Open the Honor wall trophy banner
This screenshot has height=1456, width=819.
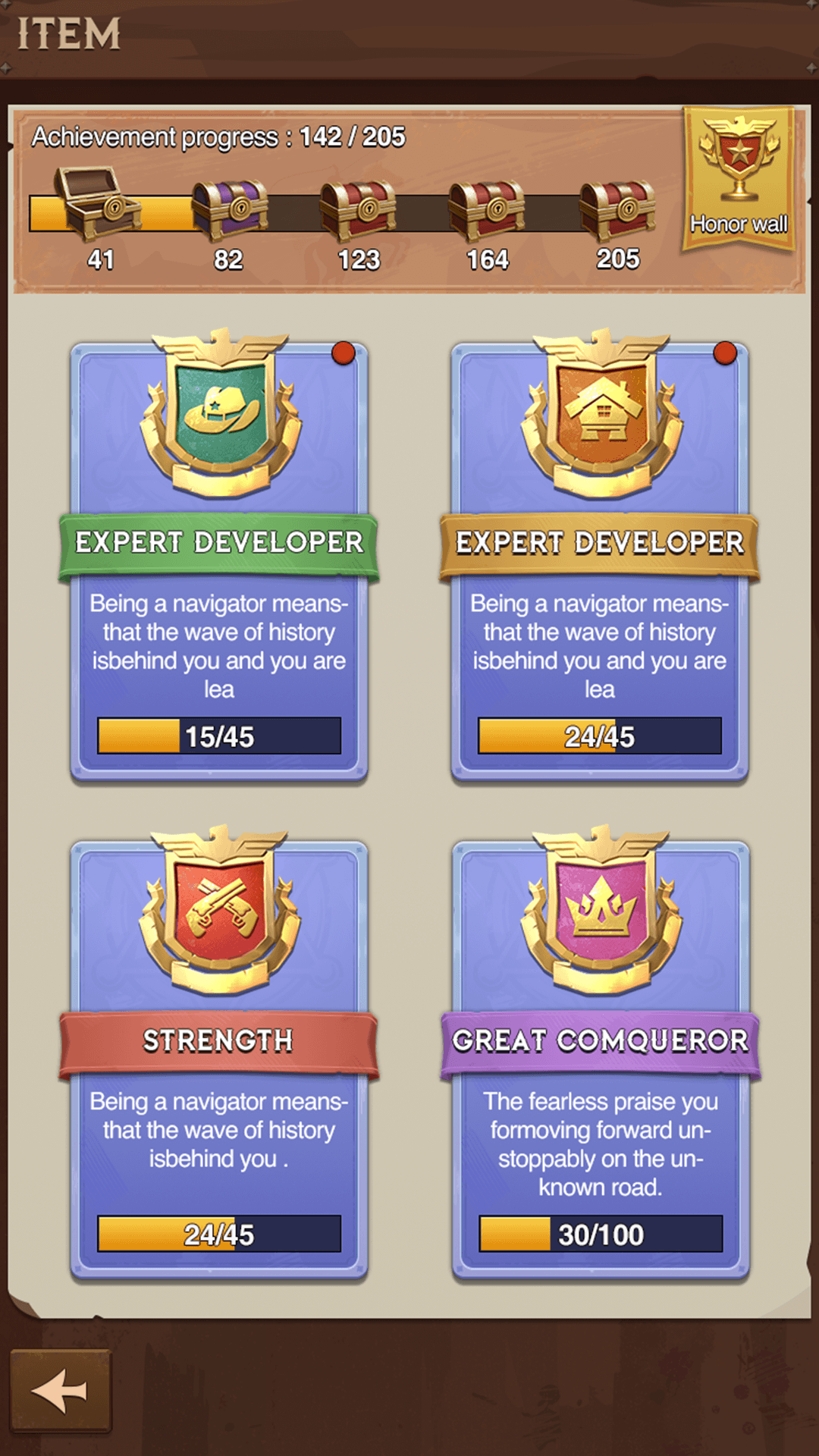[x=739, y=179]
